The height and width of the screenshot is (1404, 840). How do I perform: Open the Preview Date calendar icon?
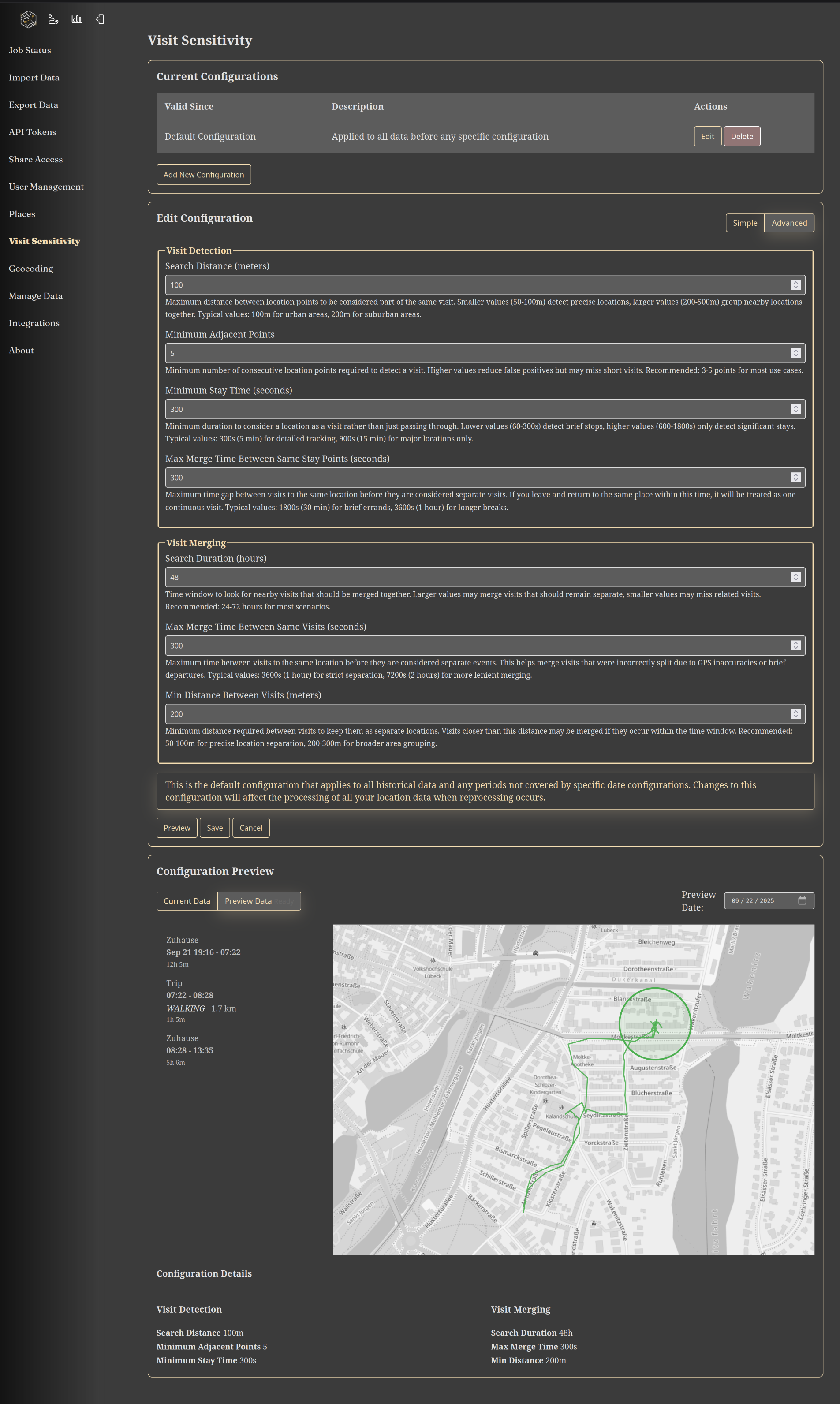click(x=802, y=900)
